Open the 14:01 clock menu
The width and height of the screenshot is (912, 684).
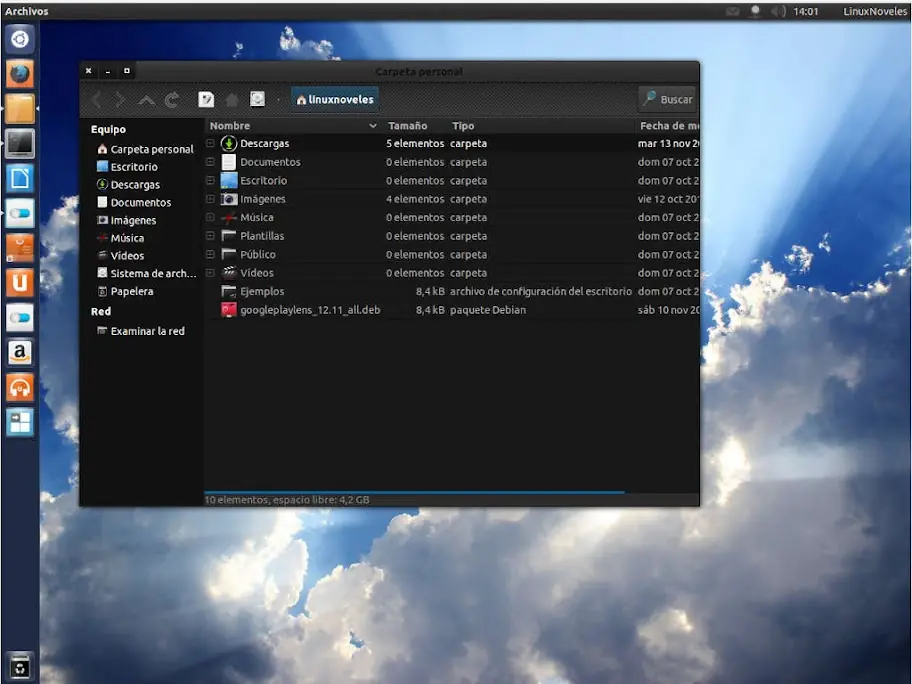[806, 11]
